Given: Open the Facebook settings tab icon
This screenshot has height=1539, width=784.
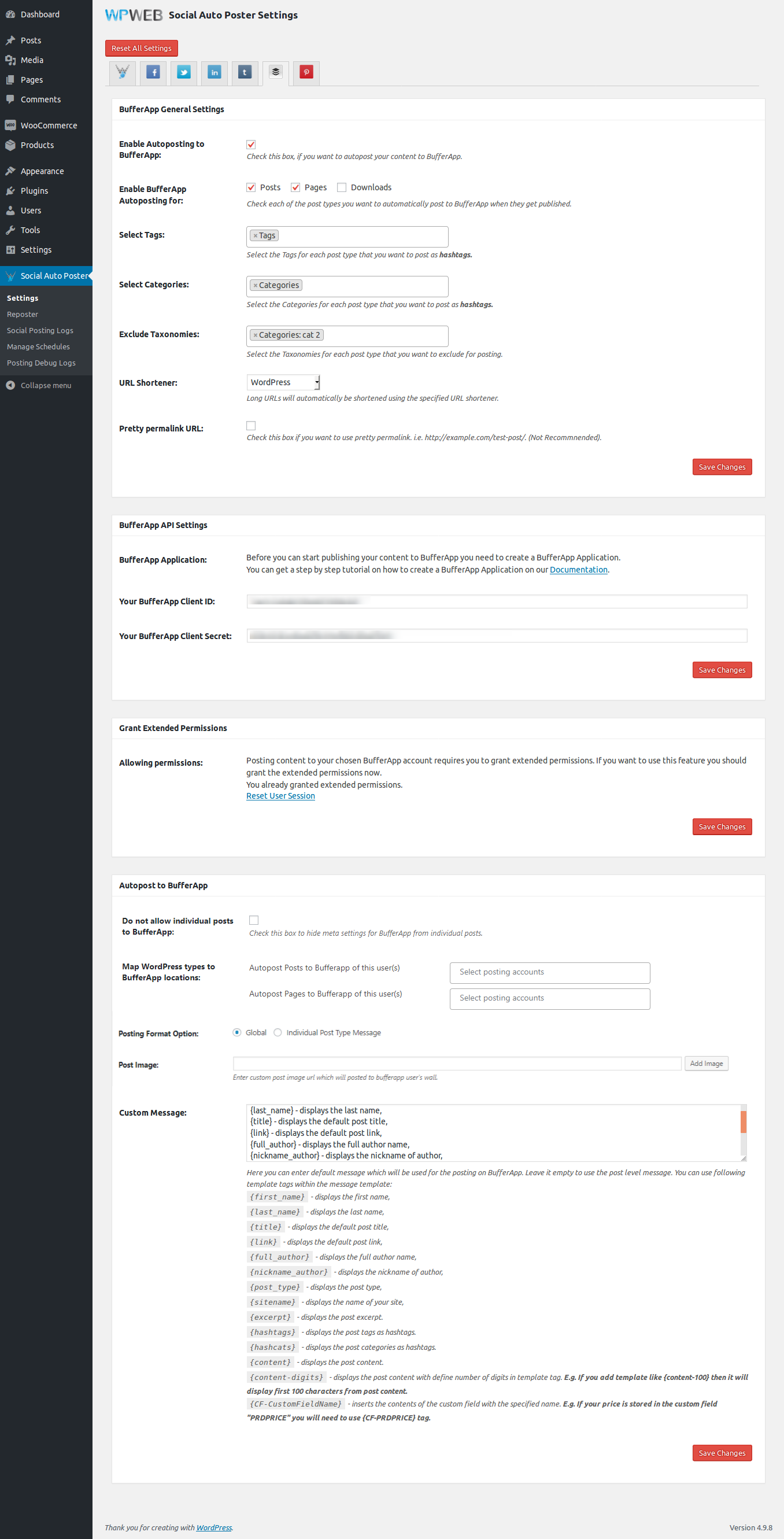Looking at the screenshot, I should (x=153, y=72).
